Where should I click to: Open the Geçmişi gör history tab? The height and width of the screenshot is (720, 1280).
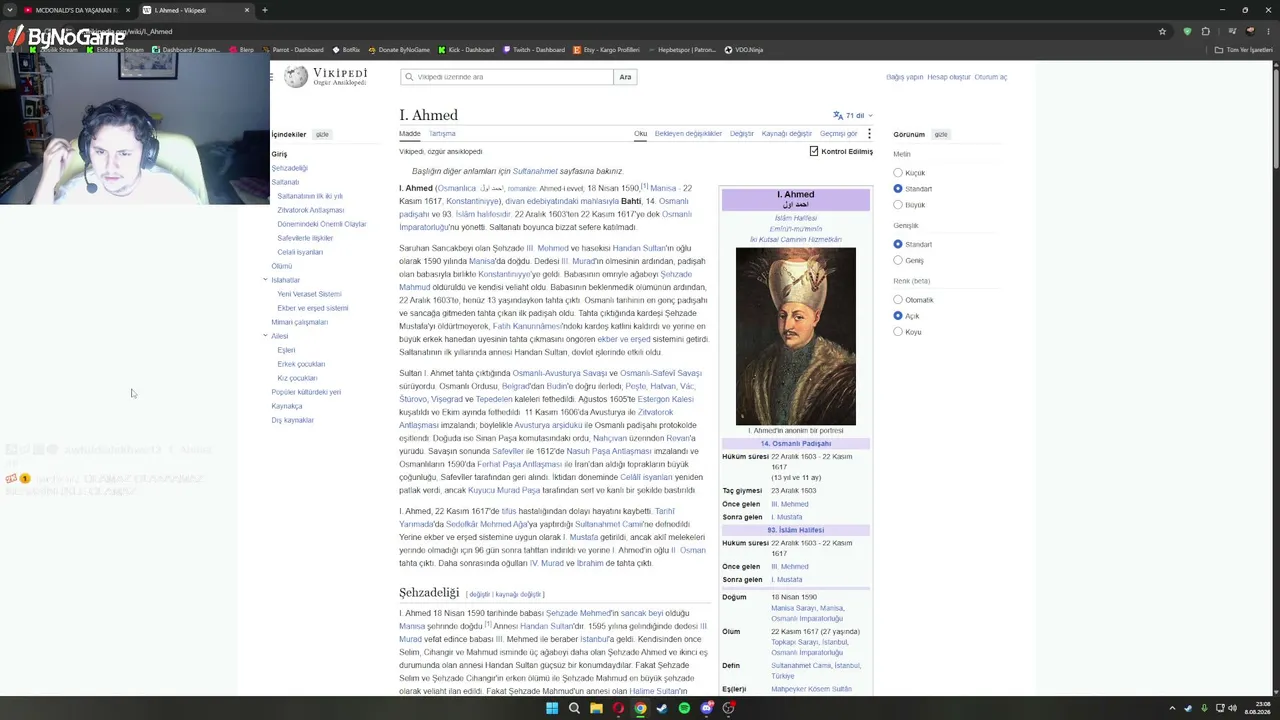point(838,134)
